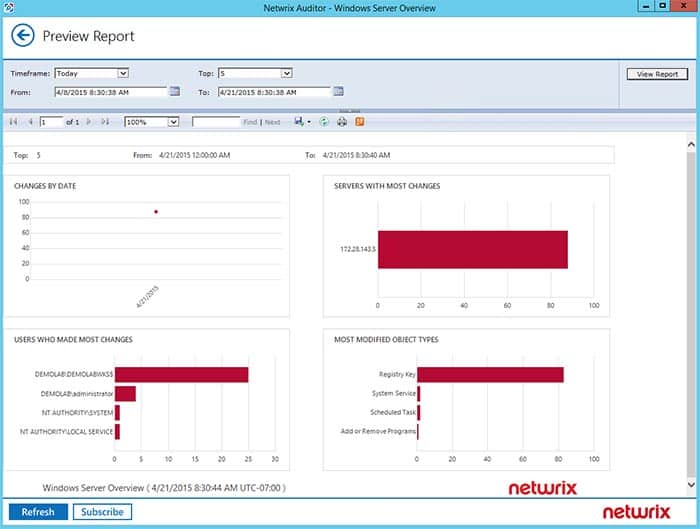Click the vertical scrollbar track
The image size is (700, 529).
click(691, 312)
